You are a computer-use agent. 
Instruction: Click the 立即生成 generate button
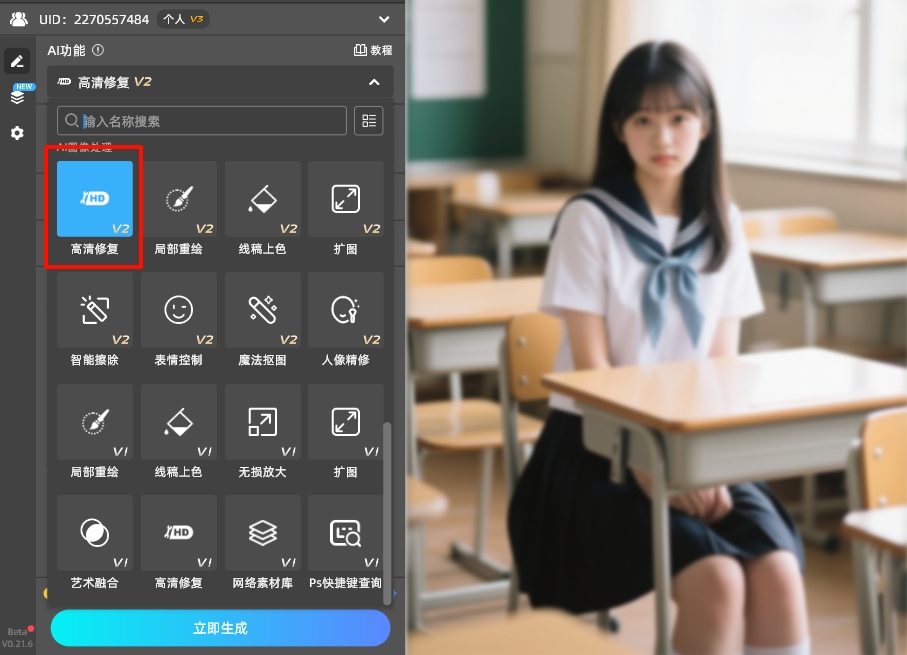click(220, 628)
